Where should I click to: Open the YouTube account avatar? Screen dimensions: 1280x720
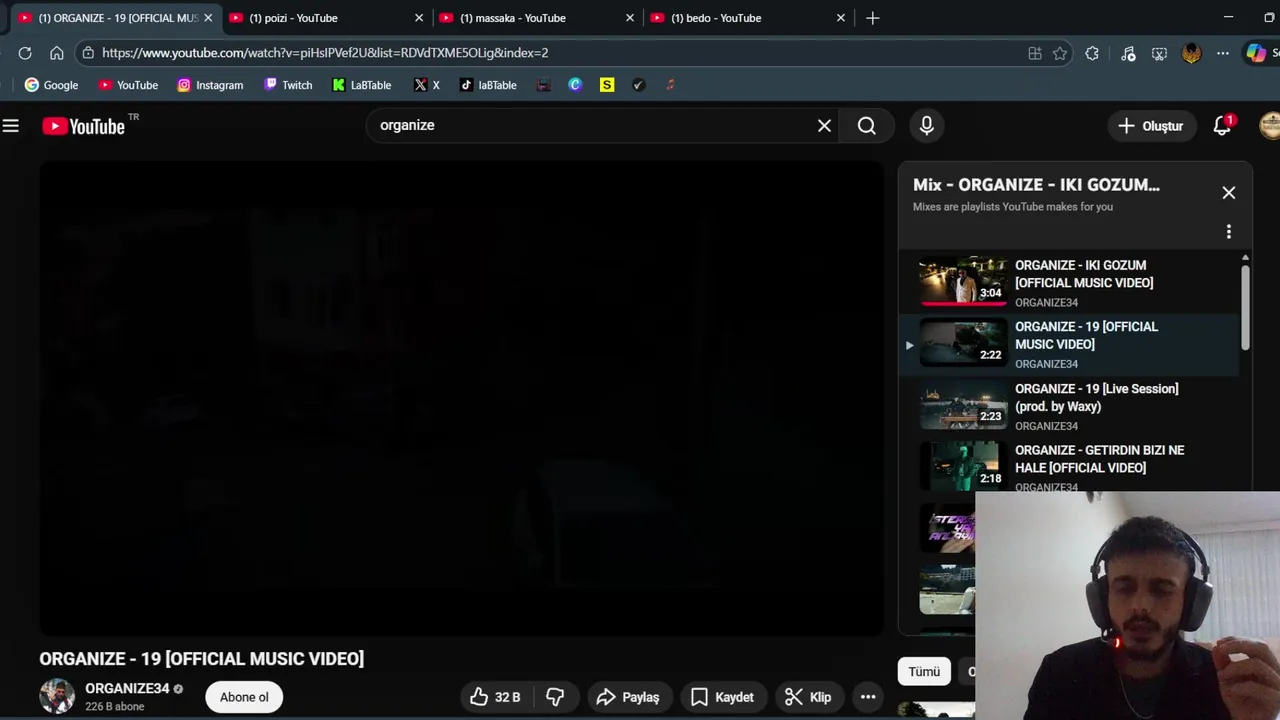pos(1269,126)
